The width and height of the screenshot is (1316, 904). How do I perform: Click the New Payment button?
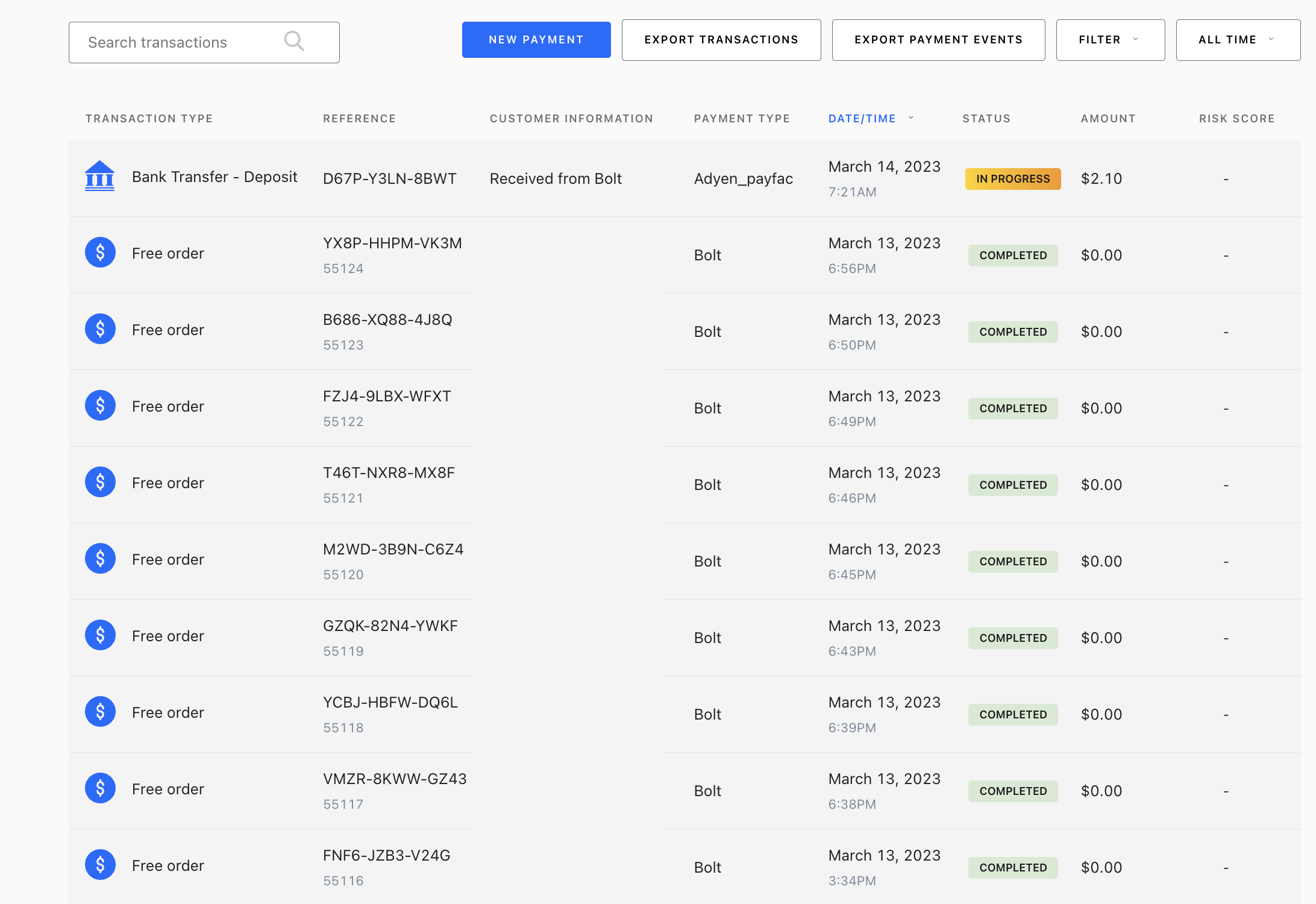[536, 40]
